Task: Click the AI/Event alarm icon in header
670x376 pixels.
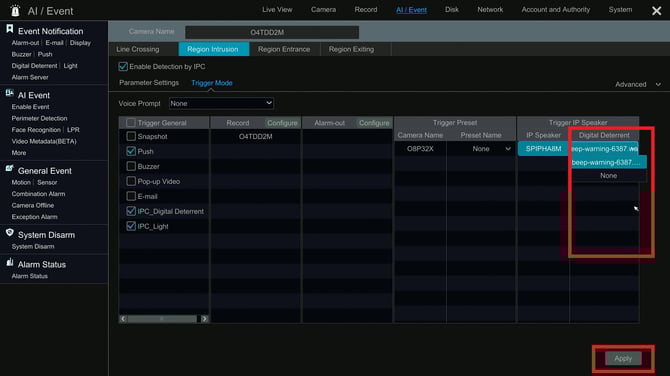Action: pos(15,11)
